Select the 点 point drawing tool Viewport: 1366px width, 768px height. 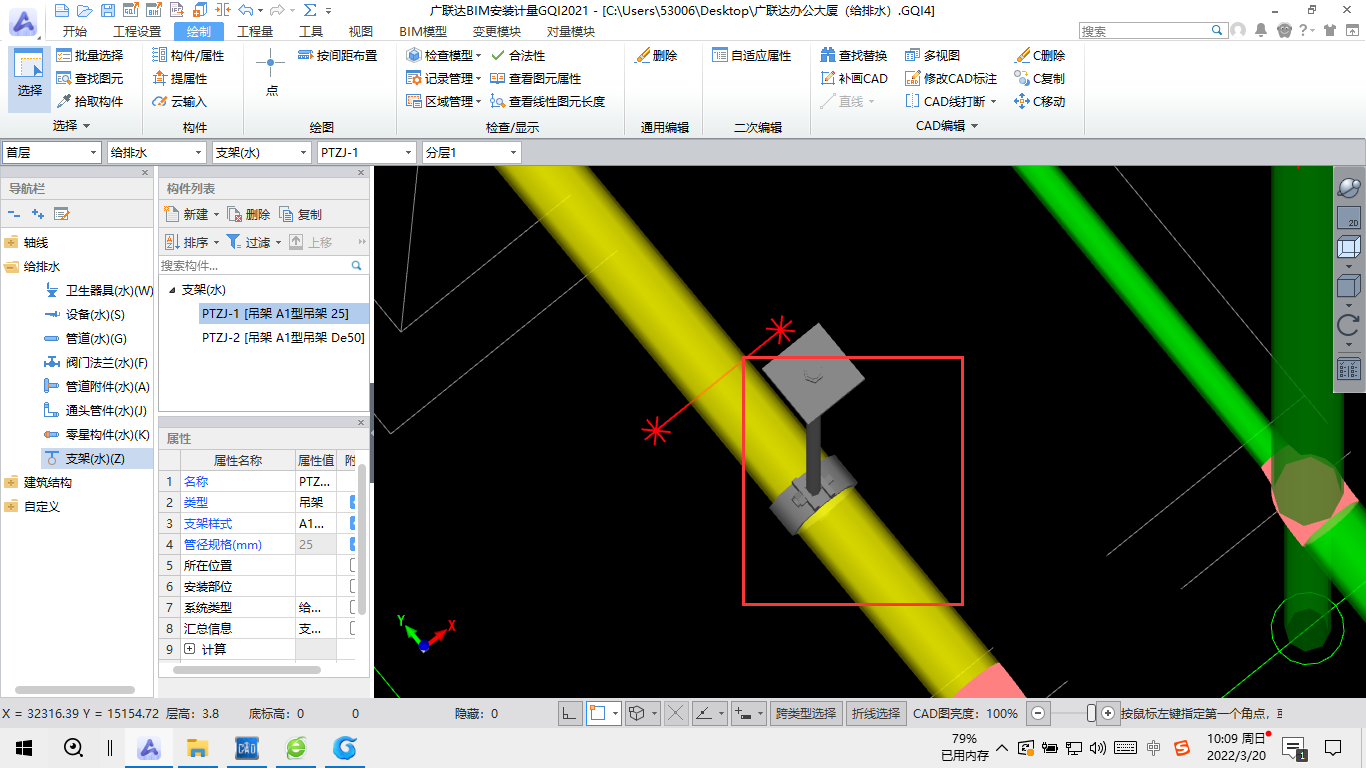coord(271,73)
